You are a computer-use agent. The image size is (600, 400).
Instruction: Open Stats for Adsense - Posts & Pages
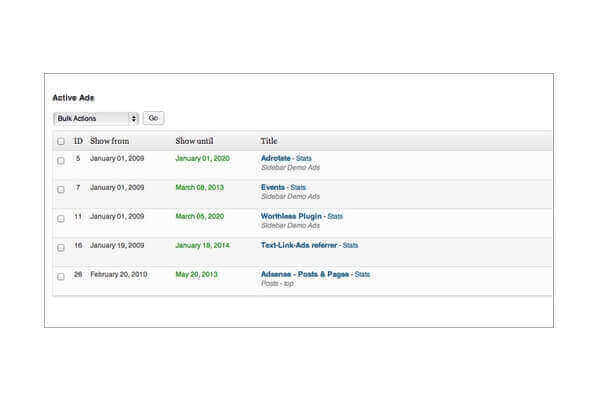(x=363, y=274)
